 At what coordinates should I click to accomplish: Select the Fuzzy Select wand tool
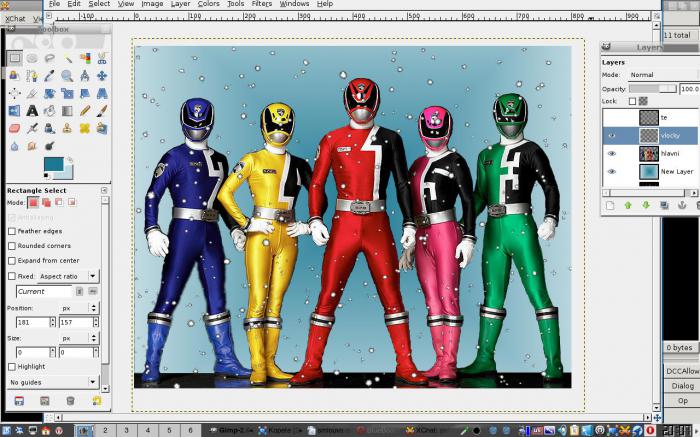pos(67,58)
